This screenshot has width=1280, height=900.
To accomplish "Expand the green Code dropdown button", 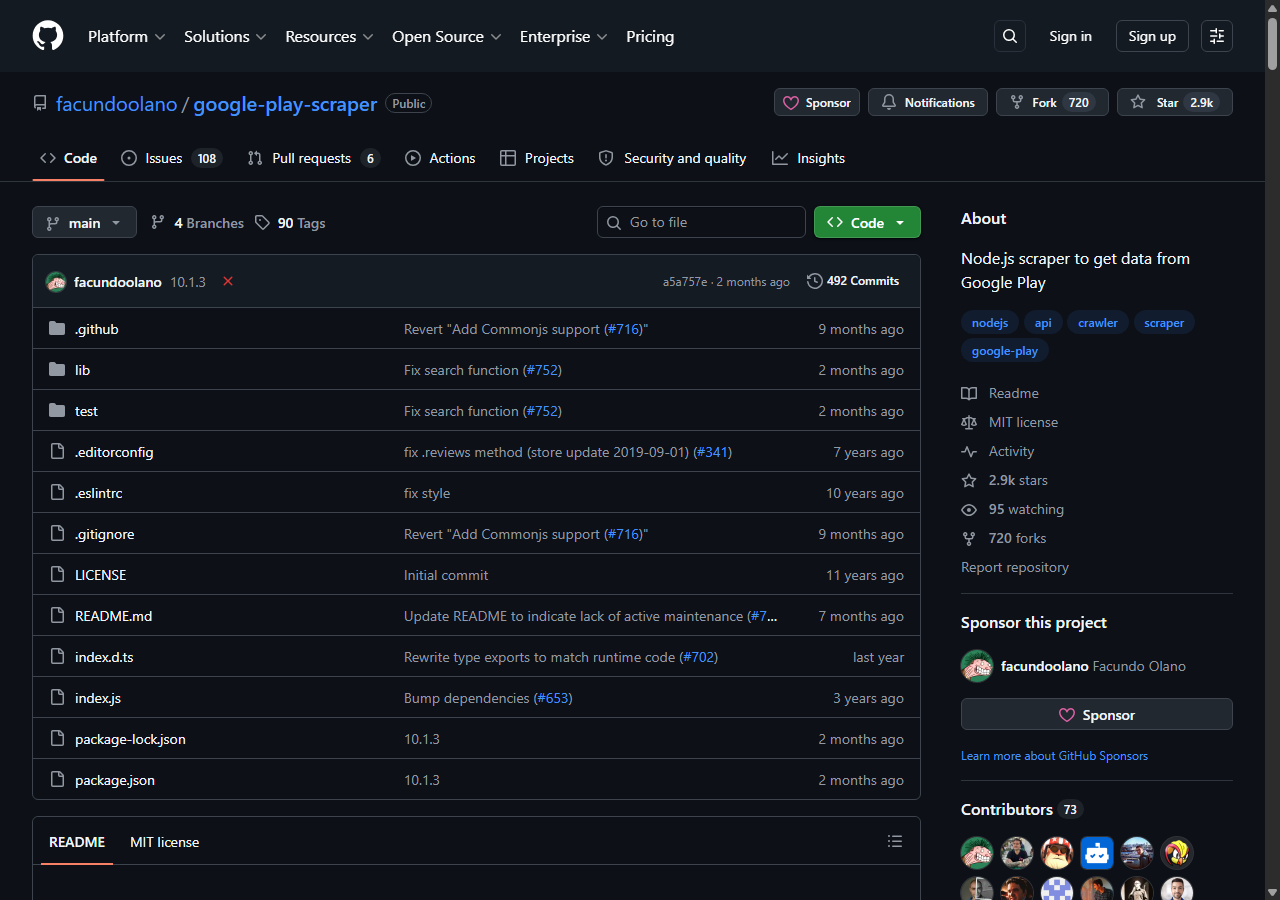I will point(867,222).
